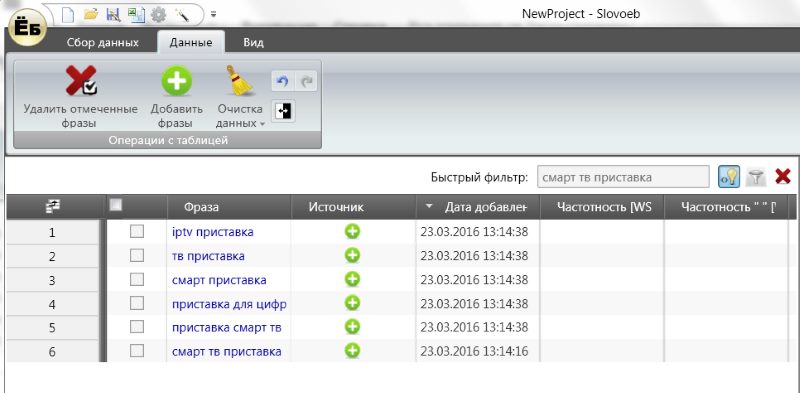
Task: Click source plus icon for iptv приставка
Action: (x=352, y=232)
